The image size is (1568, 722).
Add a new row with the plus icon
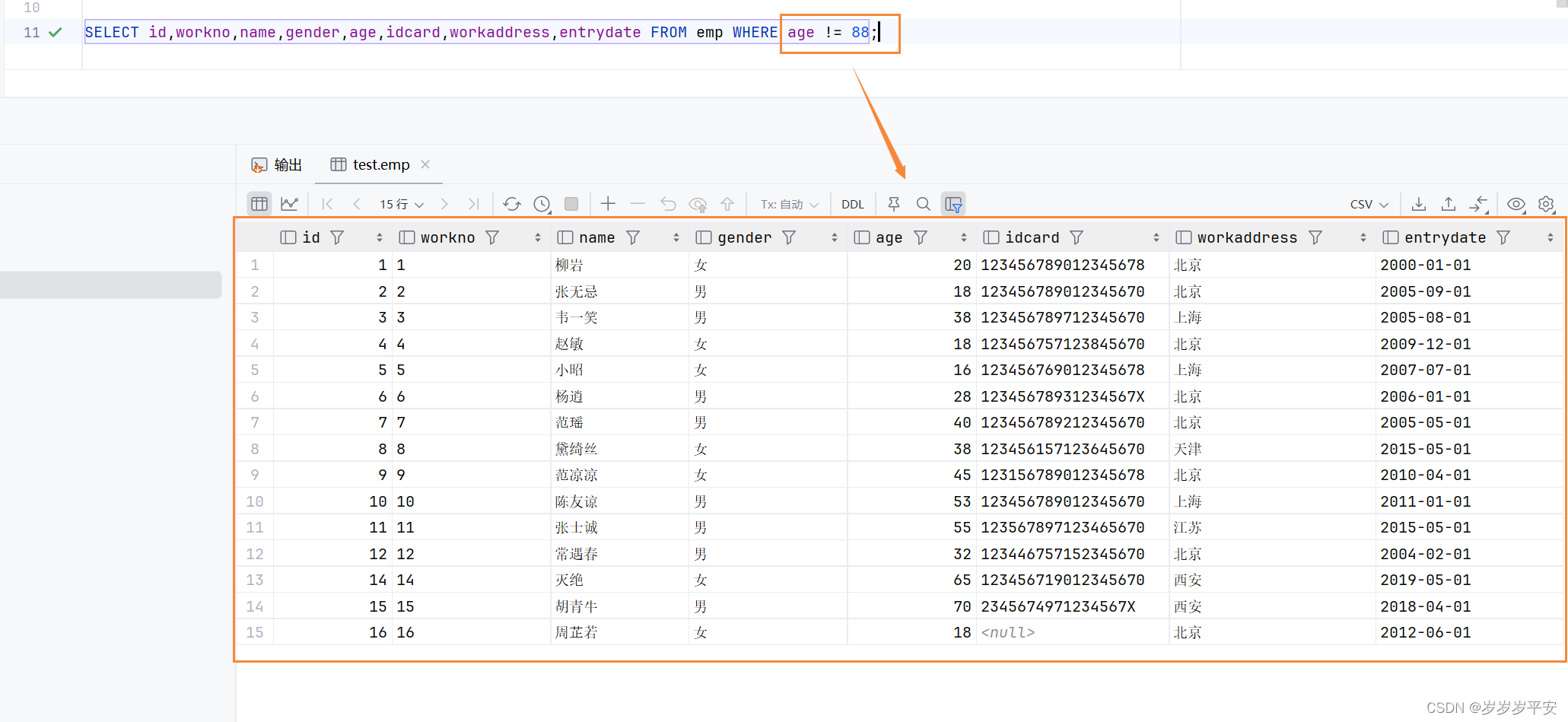[x=608, y=204]
